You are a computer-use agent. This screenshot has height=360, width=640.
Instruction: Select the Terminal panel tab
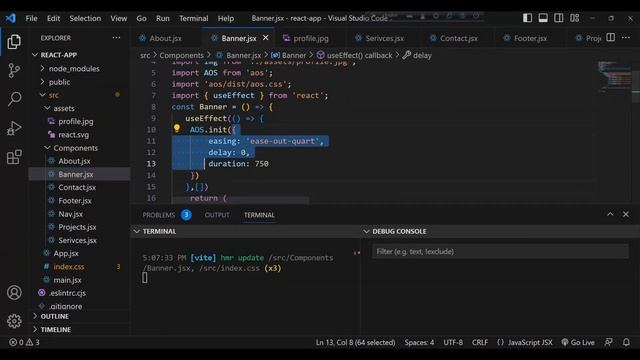[x=259, y=215]
